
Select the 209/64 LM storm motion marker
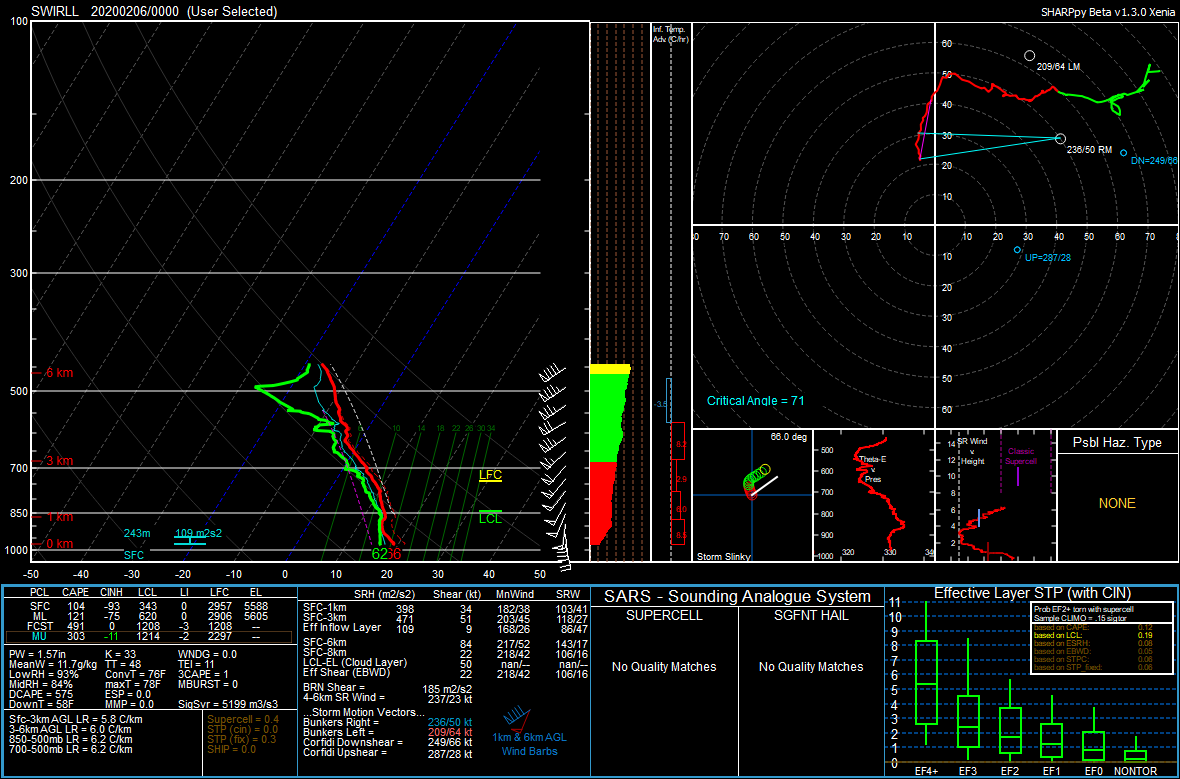click(x=1029, y=56)
